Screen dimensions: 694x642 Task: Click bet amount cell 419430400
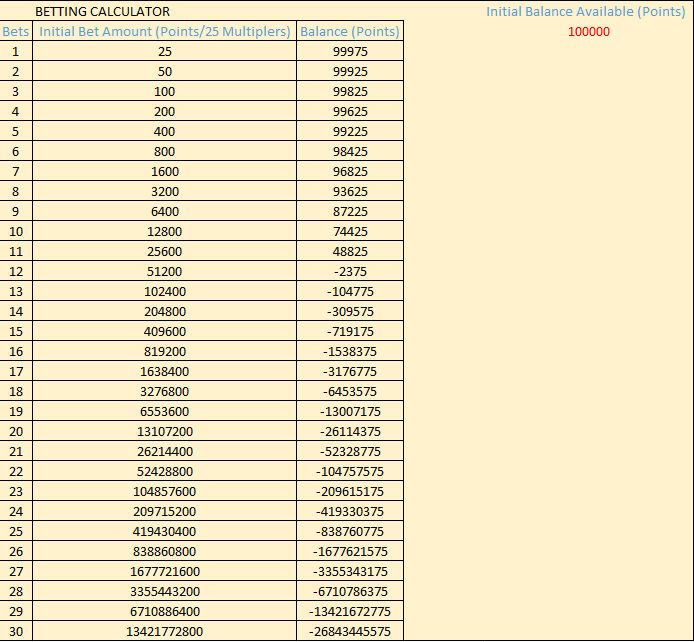(165, 531)
